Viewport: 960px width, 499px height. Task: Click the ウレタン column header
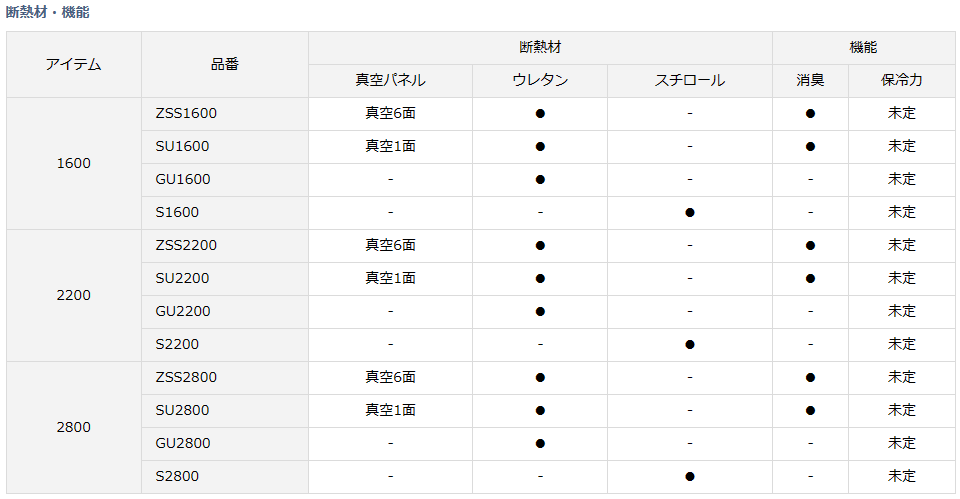click(540, 80)
